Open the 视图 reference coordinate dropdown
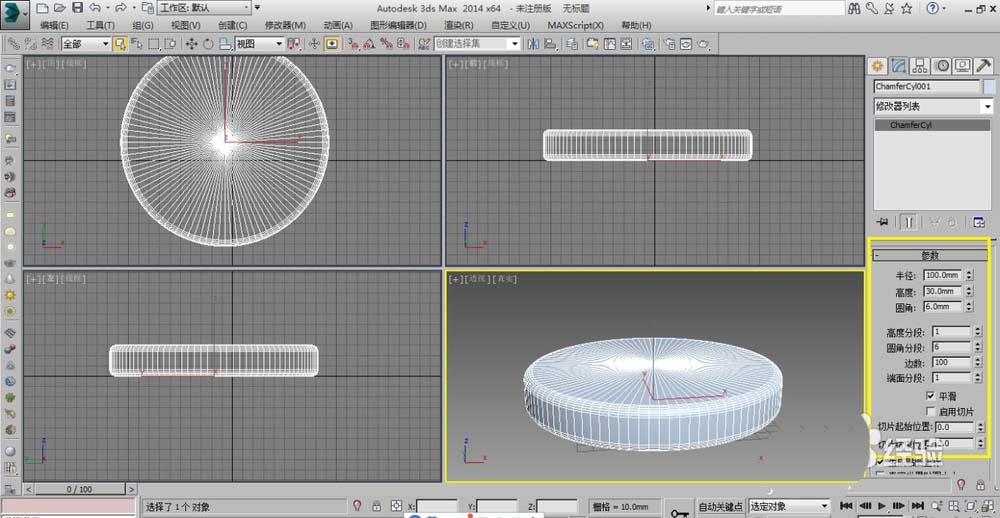1000x518 pixels. point(259,44)
